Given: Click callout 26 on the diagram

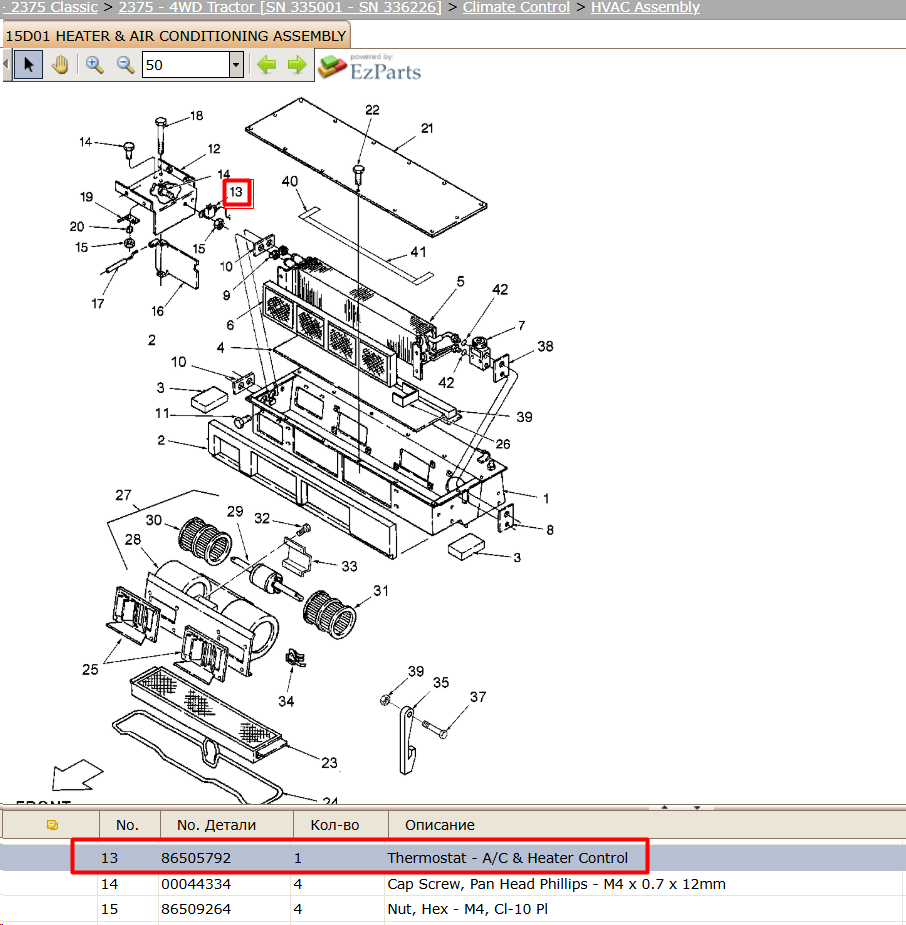Looking at the screenshot, I should point(503,444).
